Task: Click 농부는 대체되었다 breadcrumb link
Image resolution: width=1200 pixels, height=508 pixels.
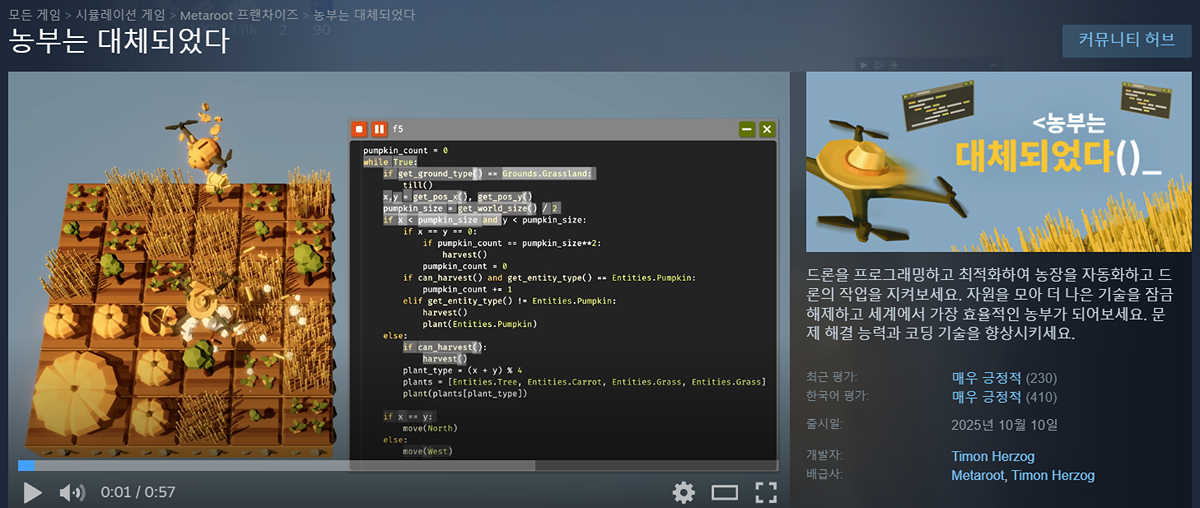Action: (x=364, y=15)
